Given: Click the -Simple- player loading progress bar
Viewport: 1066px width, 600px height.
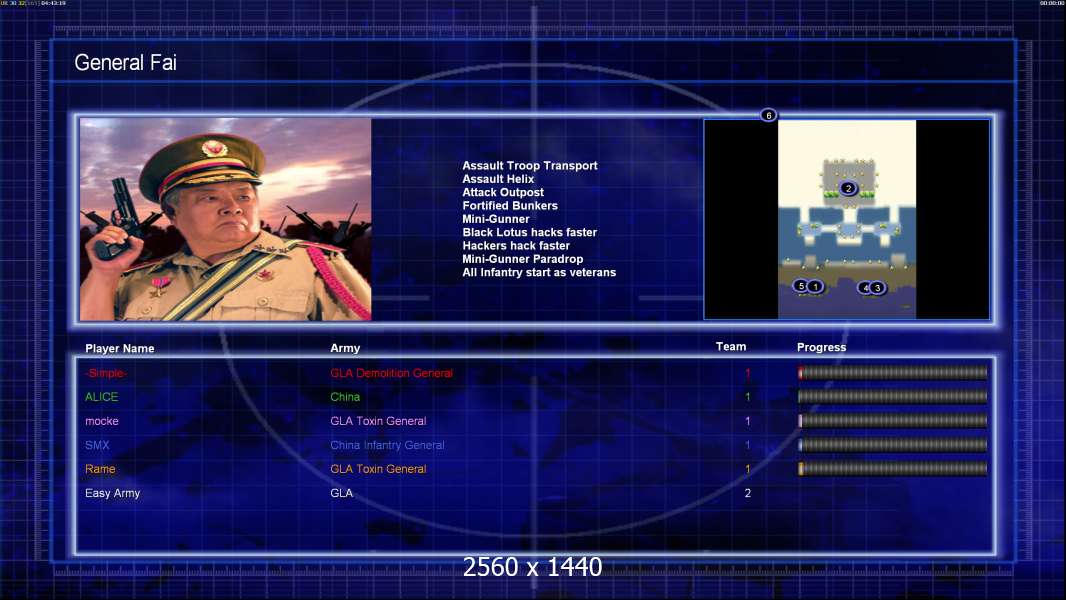Looking at the screenshot, I should click(x=893, y=372).
